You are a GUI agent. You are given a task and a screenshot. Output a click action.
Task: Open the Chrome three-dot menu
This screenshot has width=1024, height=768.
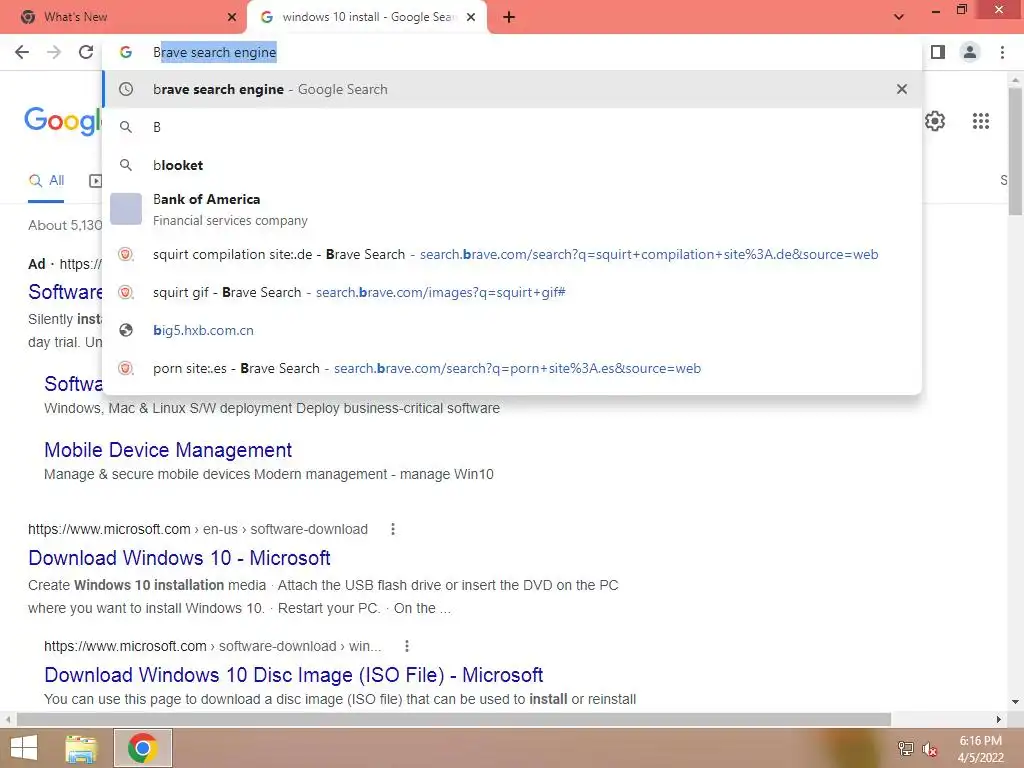pyautogui.click(x=1002, y=52)
